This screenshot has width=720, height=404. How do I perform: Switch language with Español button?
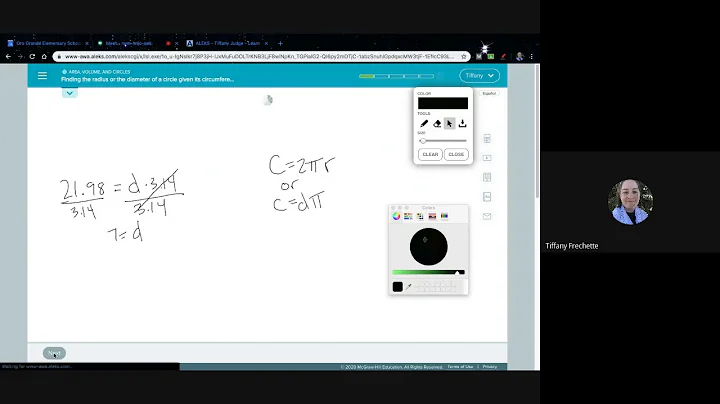(489, 93)
